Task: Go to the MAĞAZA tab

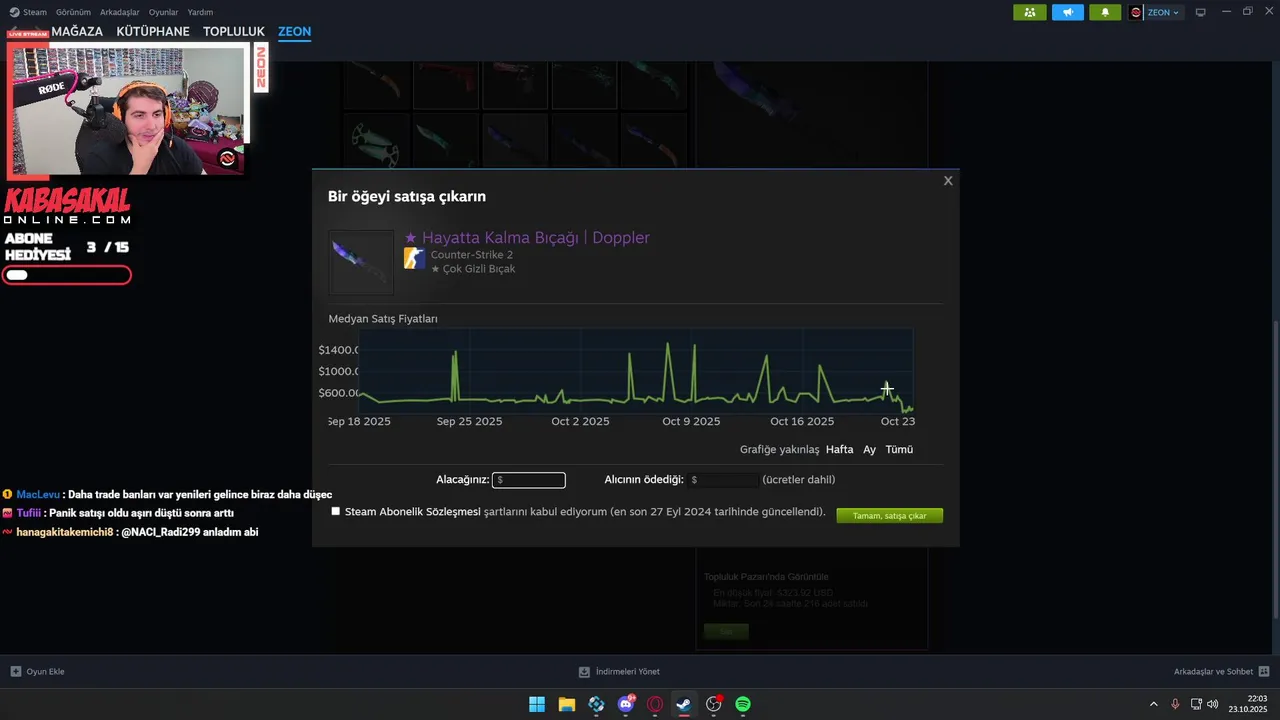Action: pos(77,31)
